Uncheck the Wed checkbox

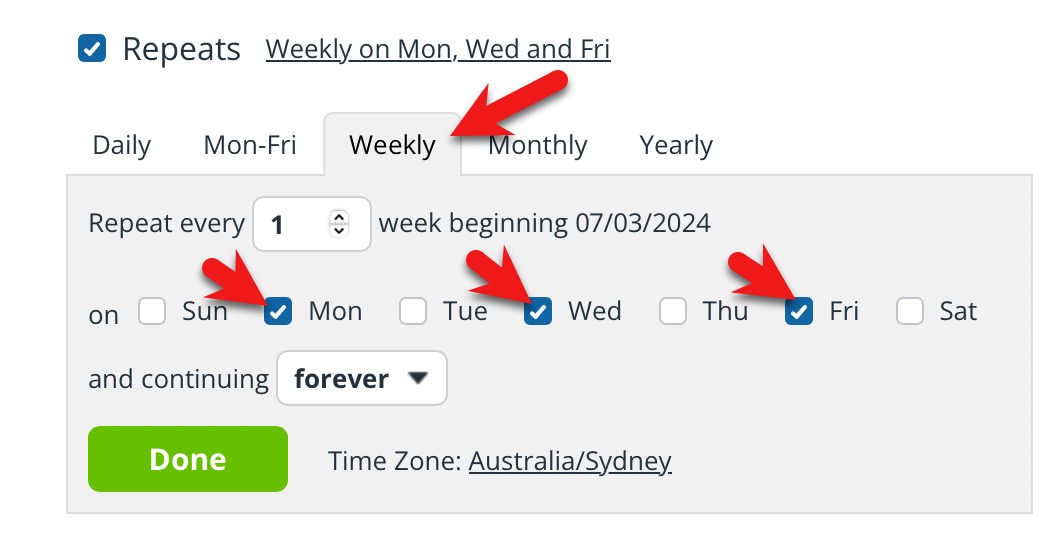coord(538,311)
